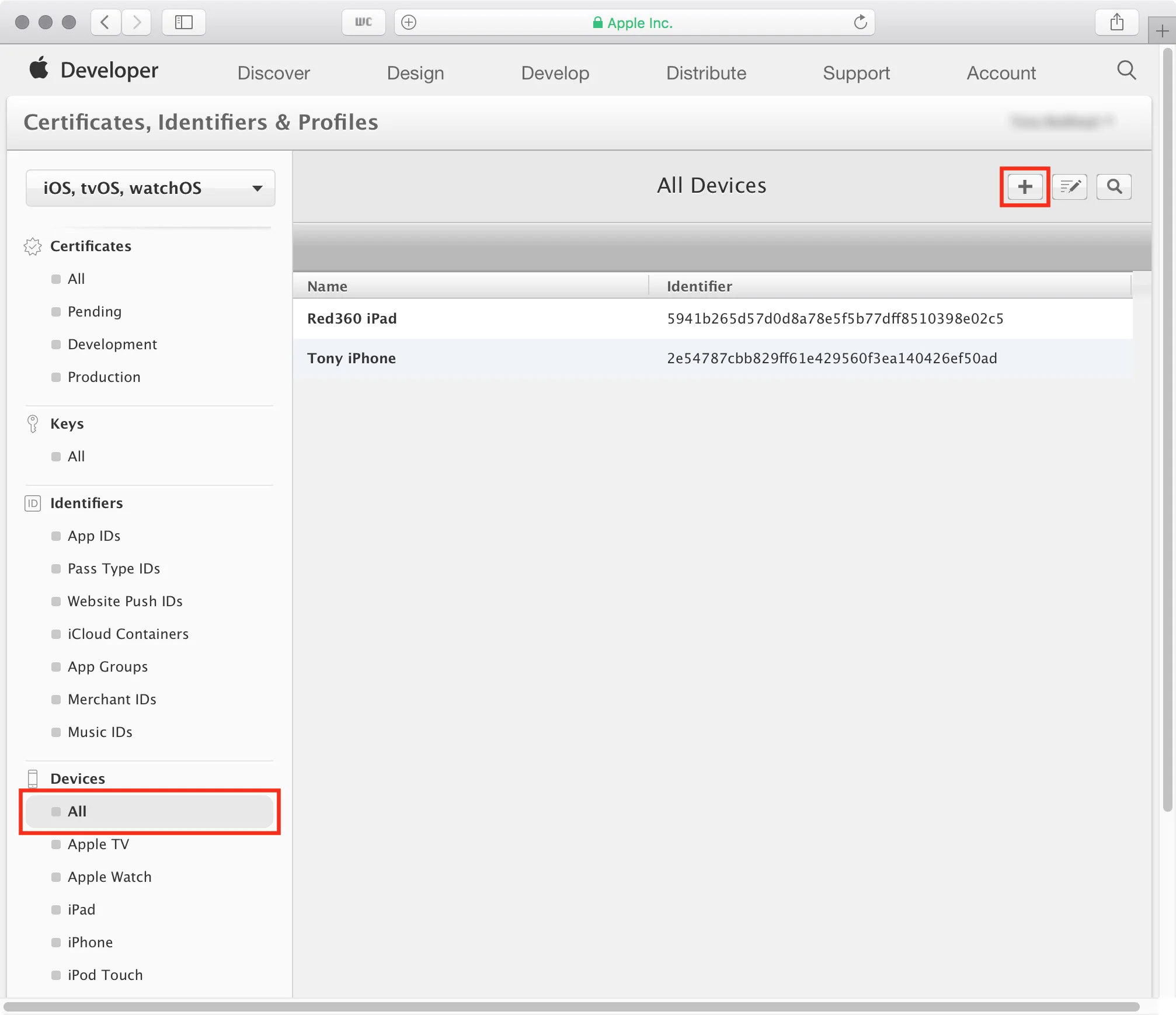The height and width of the screenshot is (1015, 1176).
Task: Go back with Safari's back arrow
Action: 106,22
